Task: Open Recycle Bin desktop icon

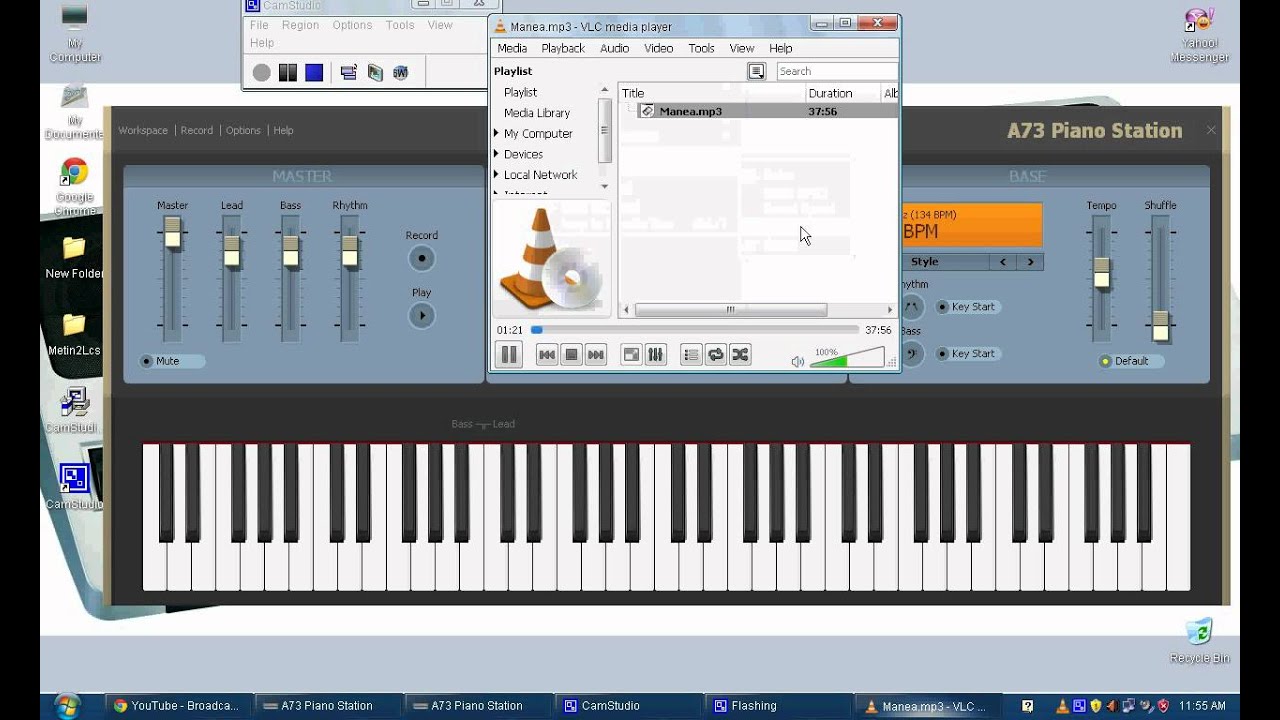Action: pyautogui.click(x=1199, y=641)
